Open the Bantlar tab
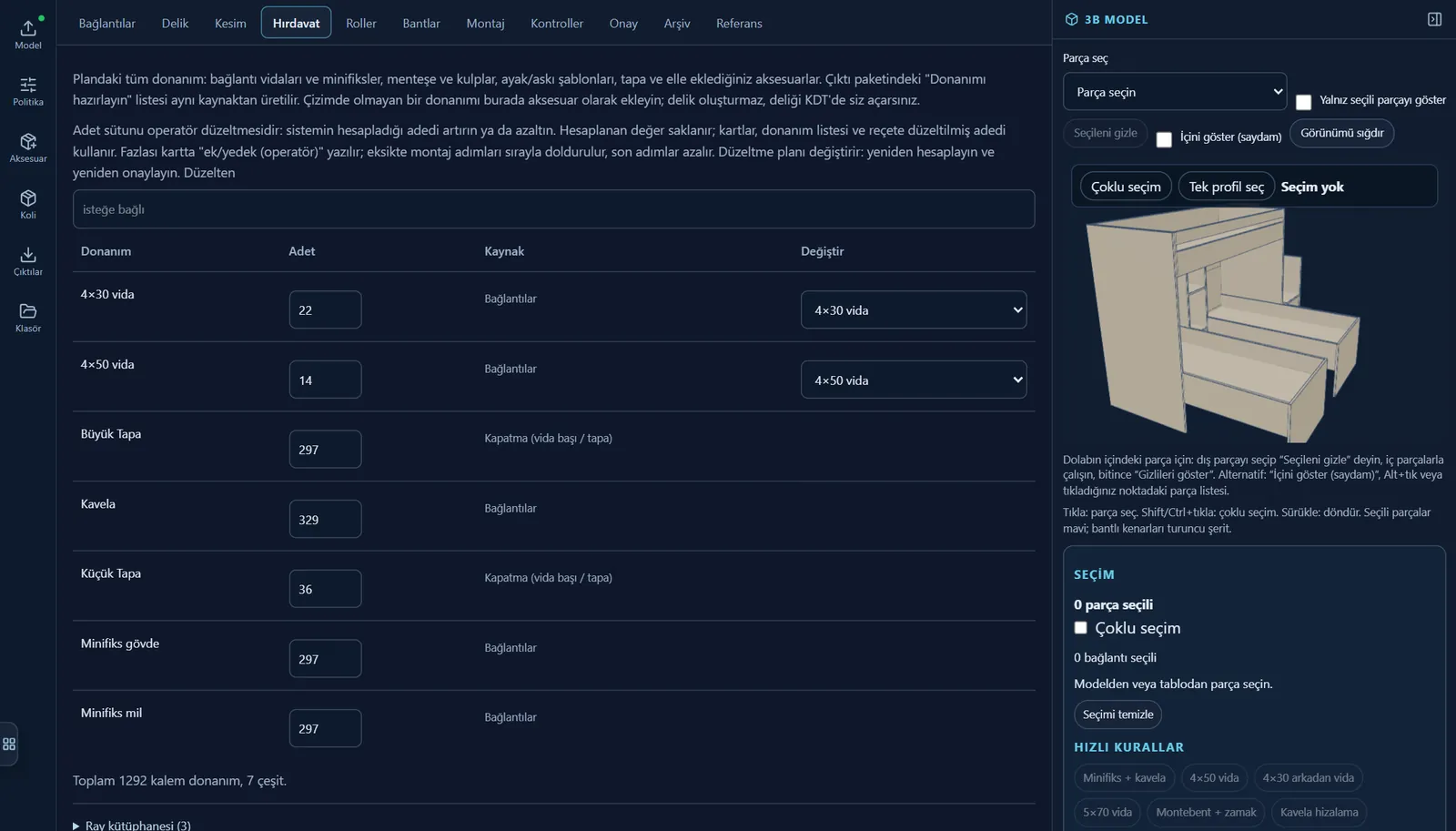The image size is (1456, 831). click(x=421, y=23)
